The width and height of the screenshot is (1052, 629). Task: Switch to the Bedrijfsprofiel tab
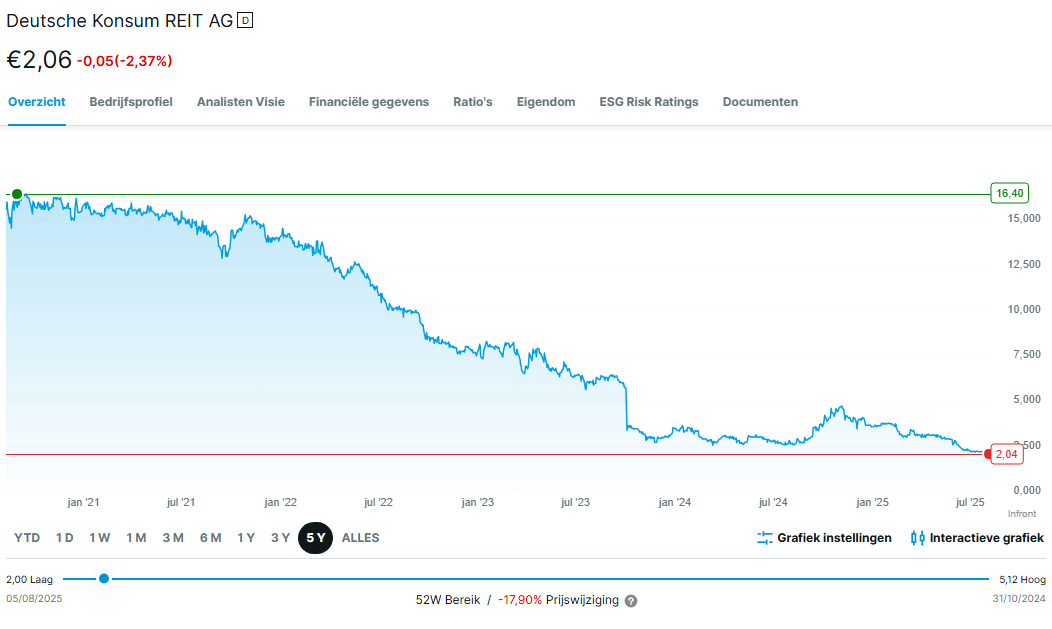point(131,102)
